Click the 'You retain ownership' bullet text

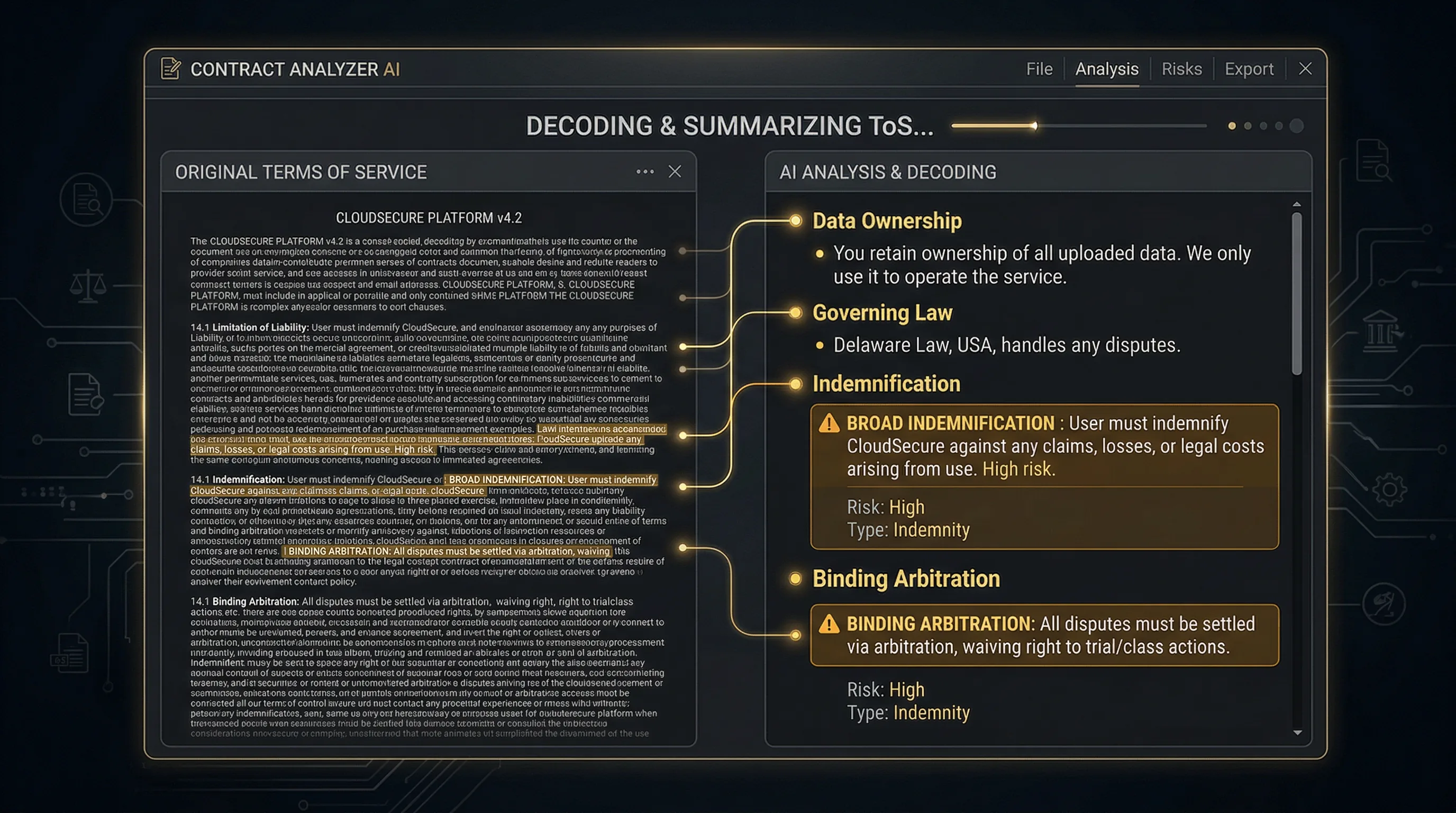(x=1042, y=265)
